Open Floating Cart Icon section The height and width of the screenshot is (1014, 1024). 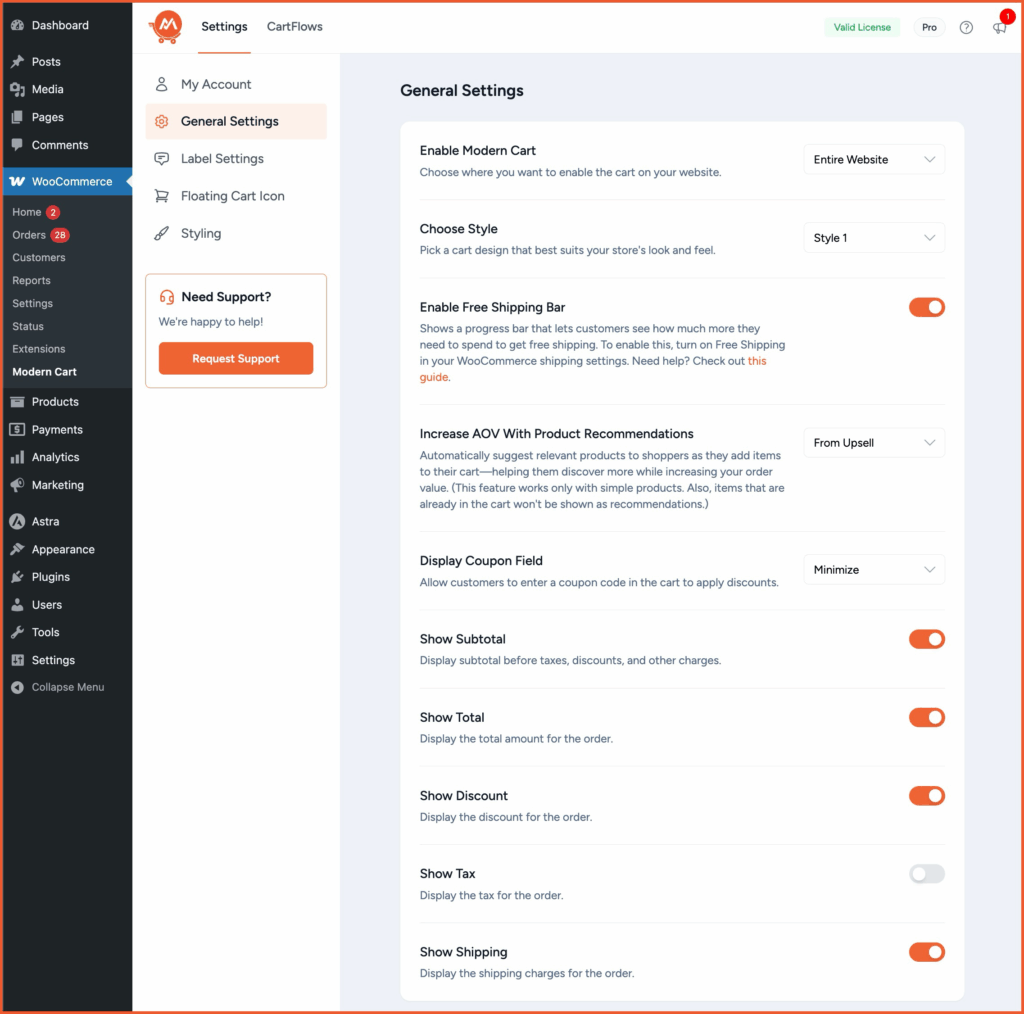pyautogui.click(x=236, y=196)
